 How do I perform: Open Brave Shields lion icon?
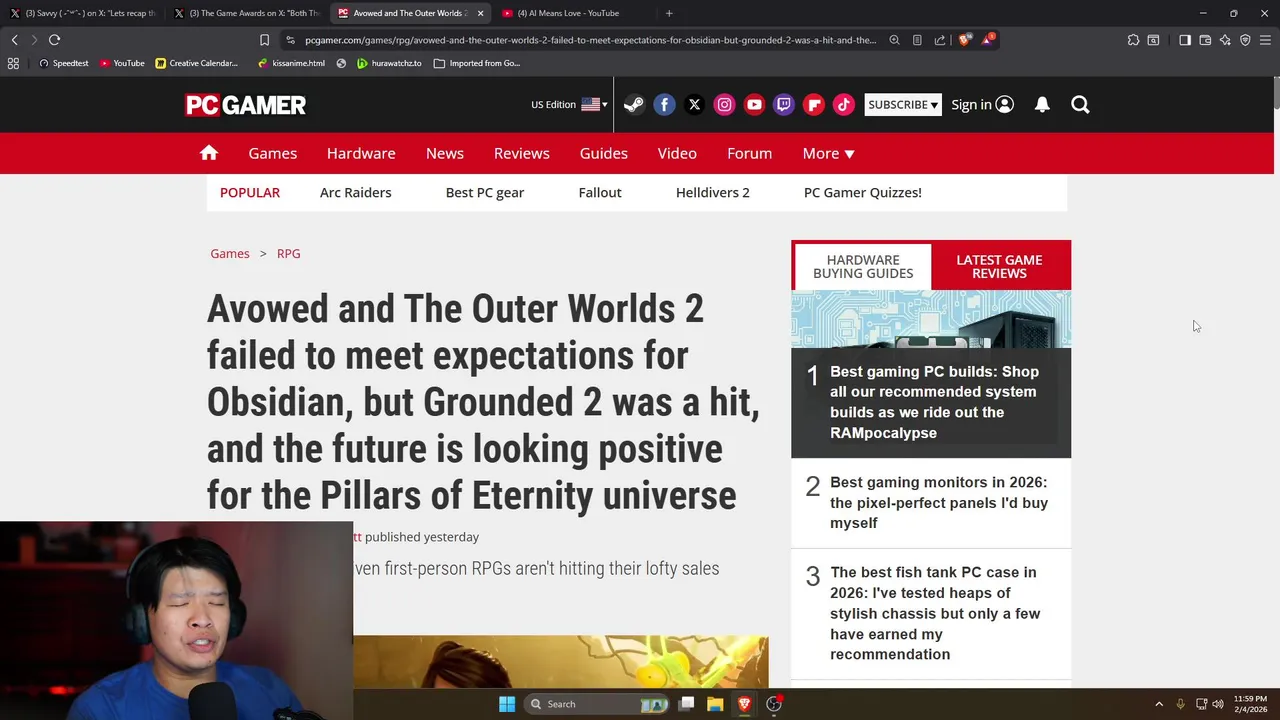point(964,40)
